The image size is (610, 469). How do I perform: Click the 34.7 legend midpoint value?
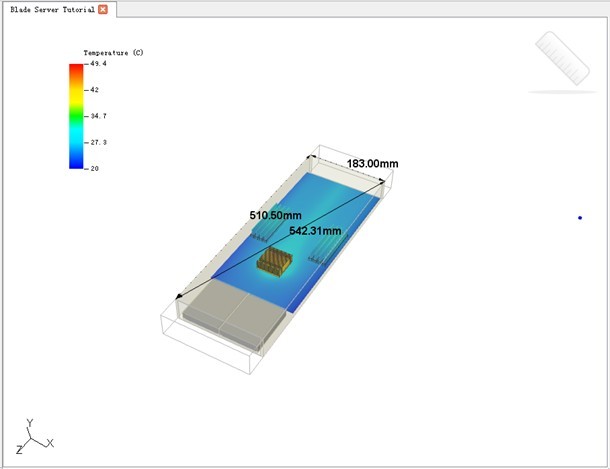point(99,116)
